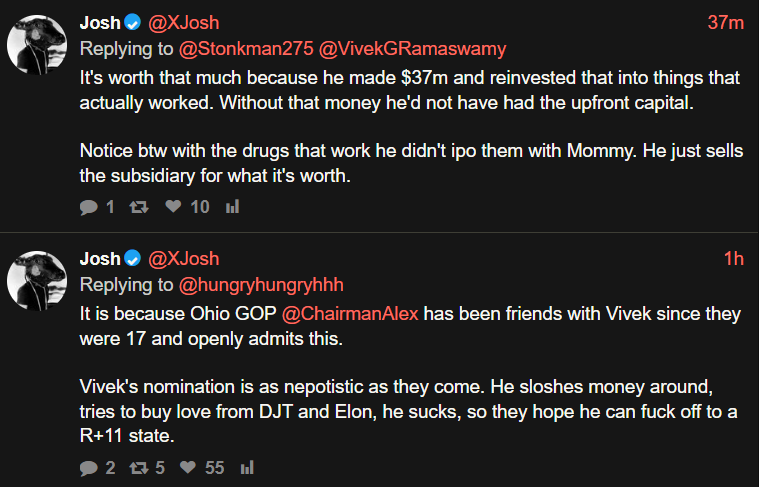Click the 1h timestamp

(x=734, y=259)
